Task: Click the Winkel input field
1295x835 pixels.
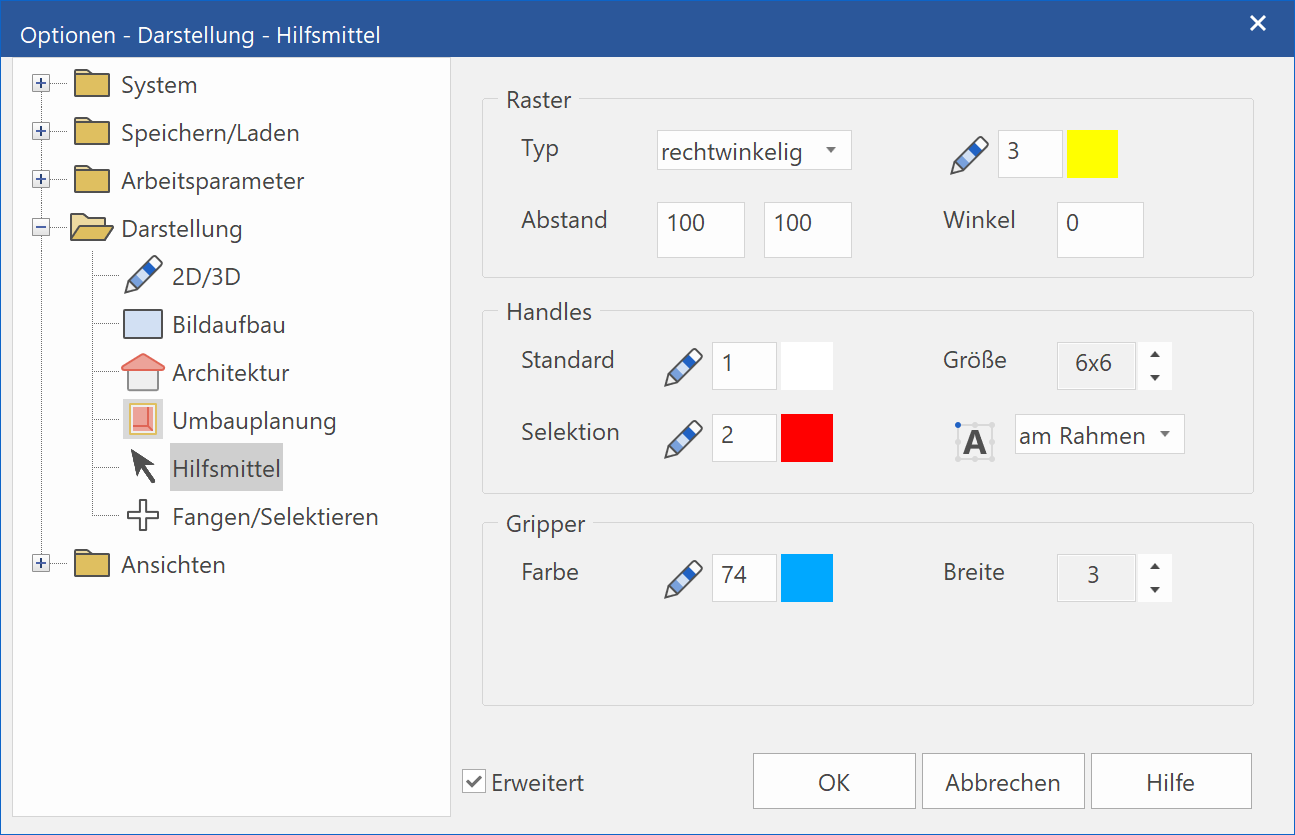Action: 1100,229
